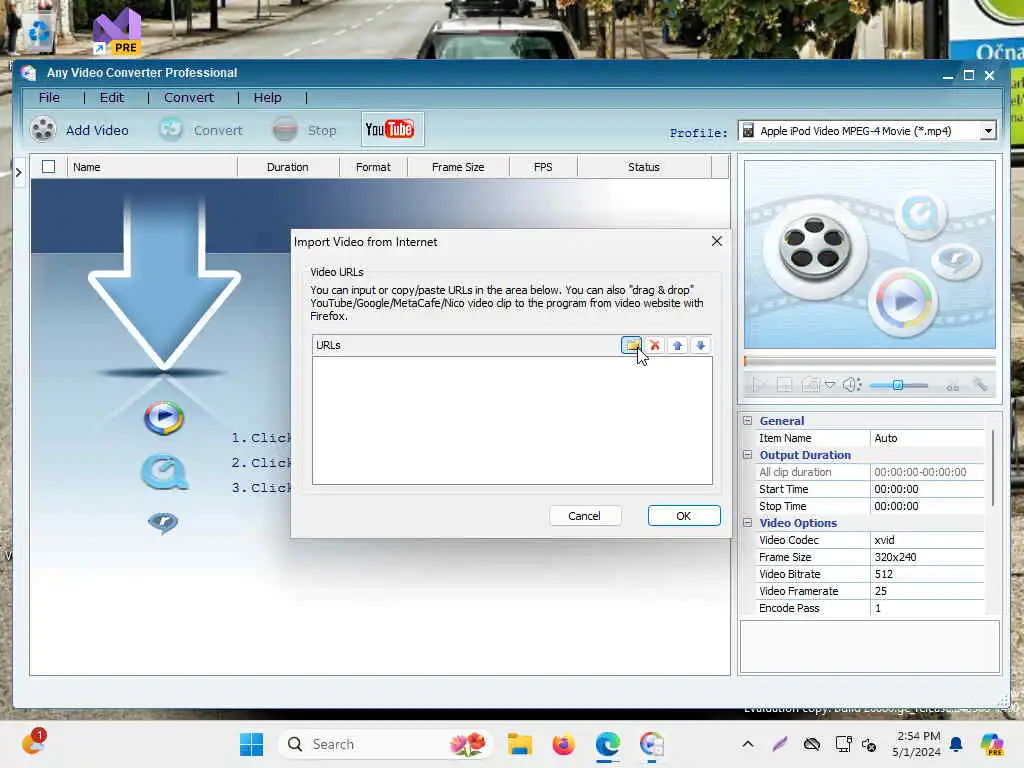Click the network monitor tray icon

(843, 744)
